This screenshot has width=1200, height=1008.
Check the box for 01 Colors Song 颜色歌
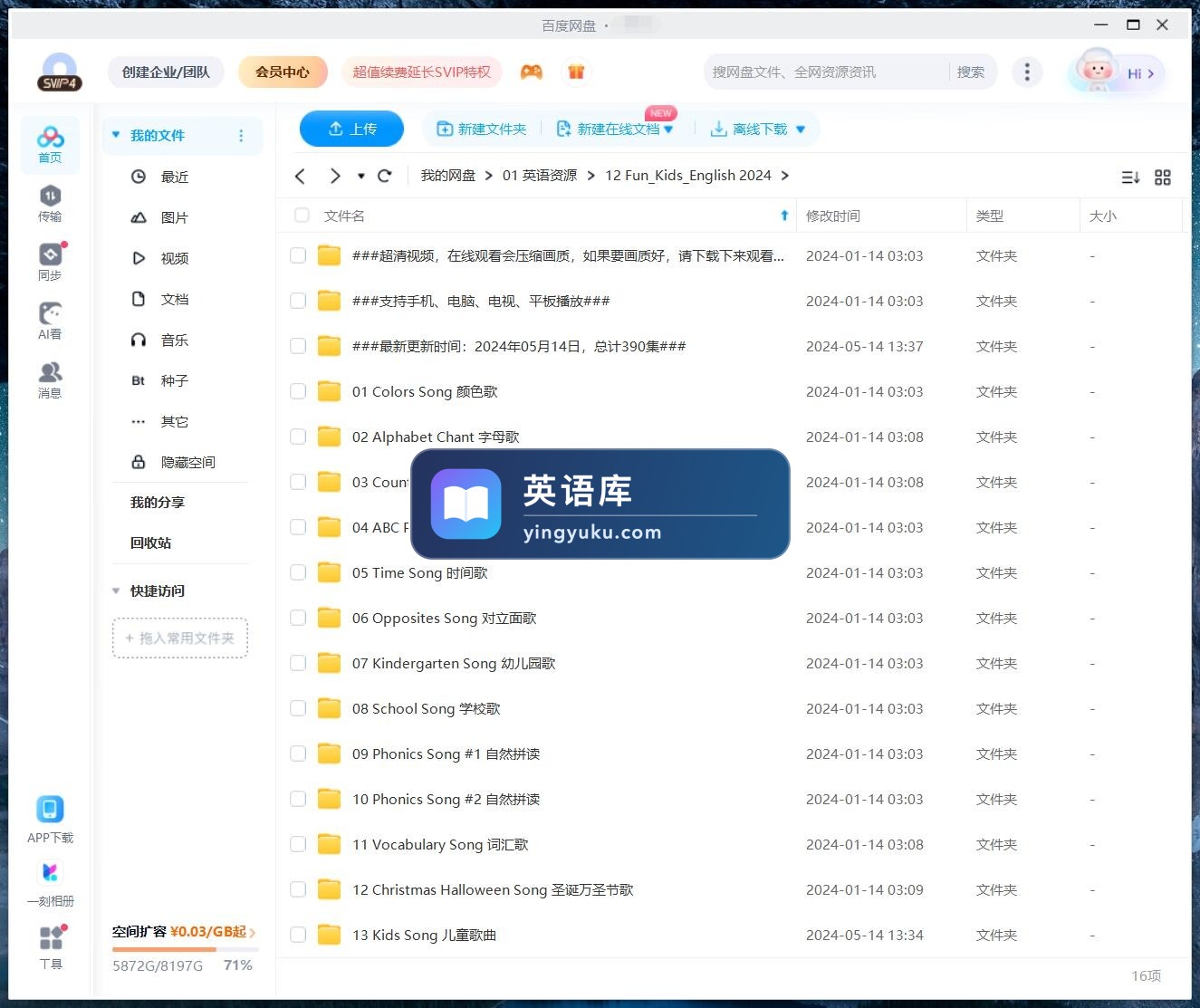coord(298,391)
